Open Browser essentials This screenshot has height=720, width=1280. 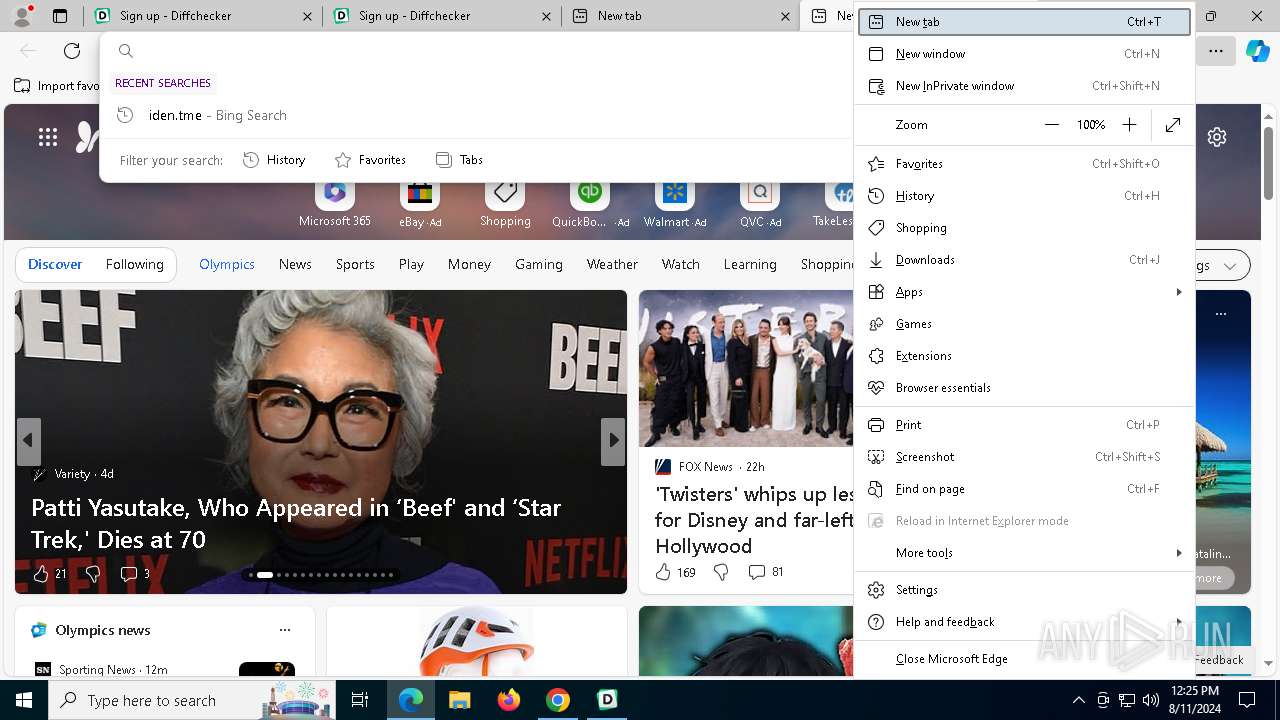(x=1025, y=388)
